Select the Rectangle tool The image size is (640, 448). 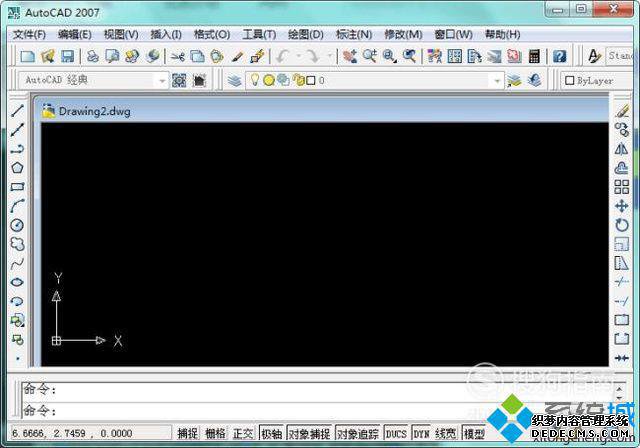click(17, 187)
